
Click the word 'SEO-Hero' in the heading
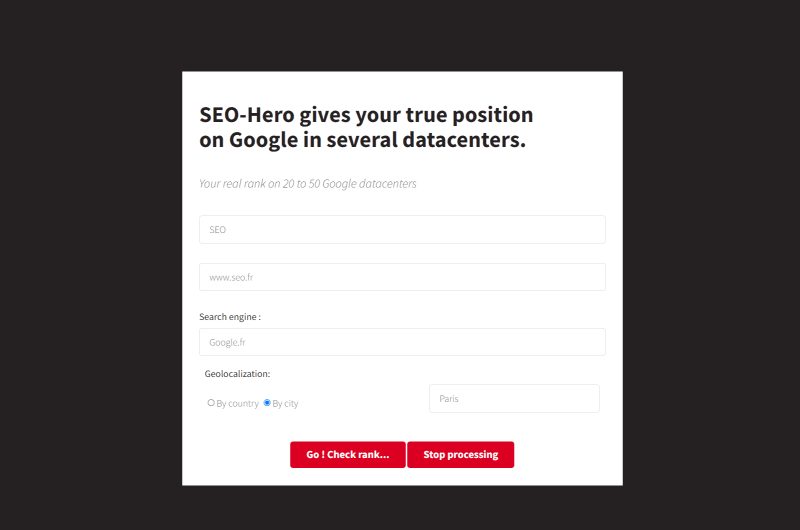point(247,115)
